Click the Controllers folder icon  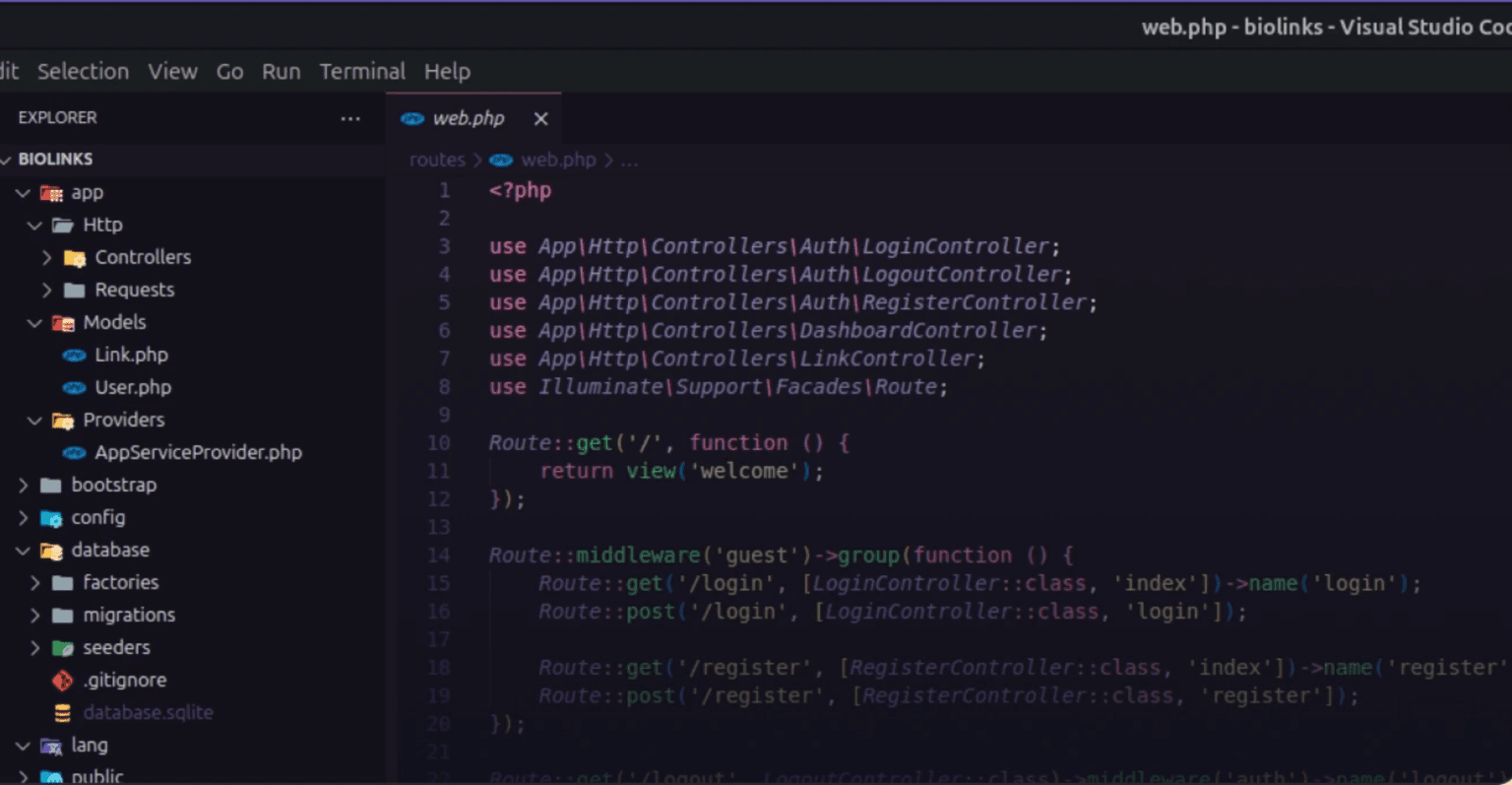click(x=71, y=257)
